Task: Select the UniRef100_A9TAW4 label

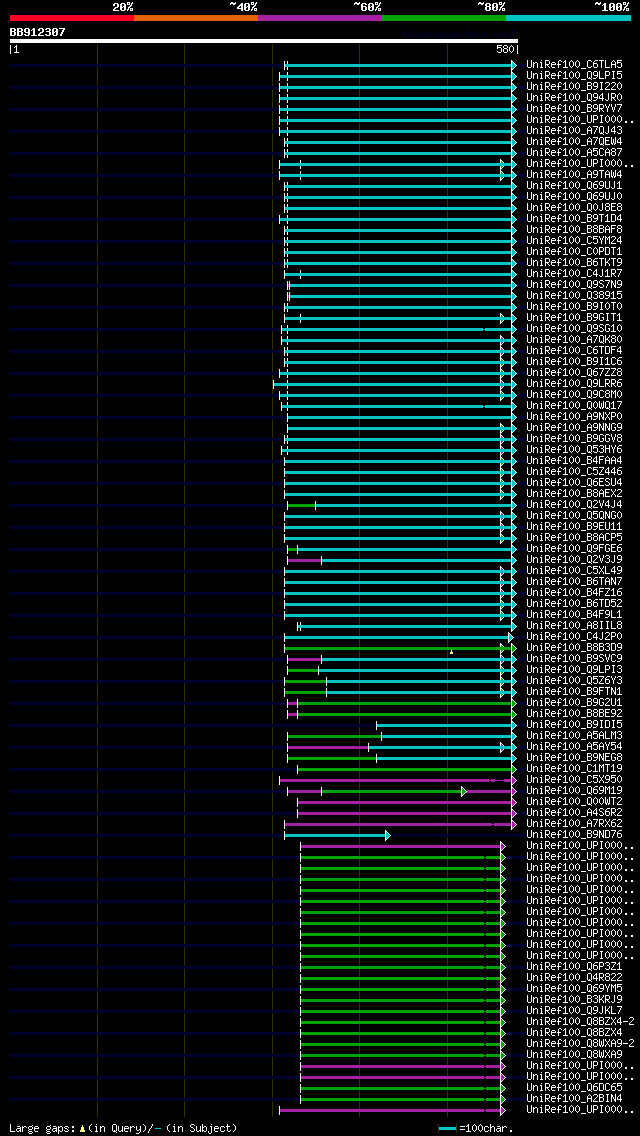Action: 574,175
